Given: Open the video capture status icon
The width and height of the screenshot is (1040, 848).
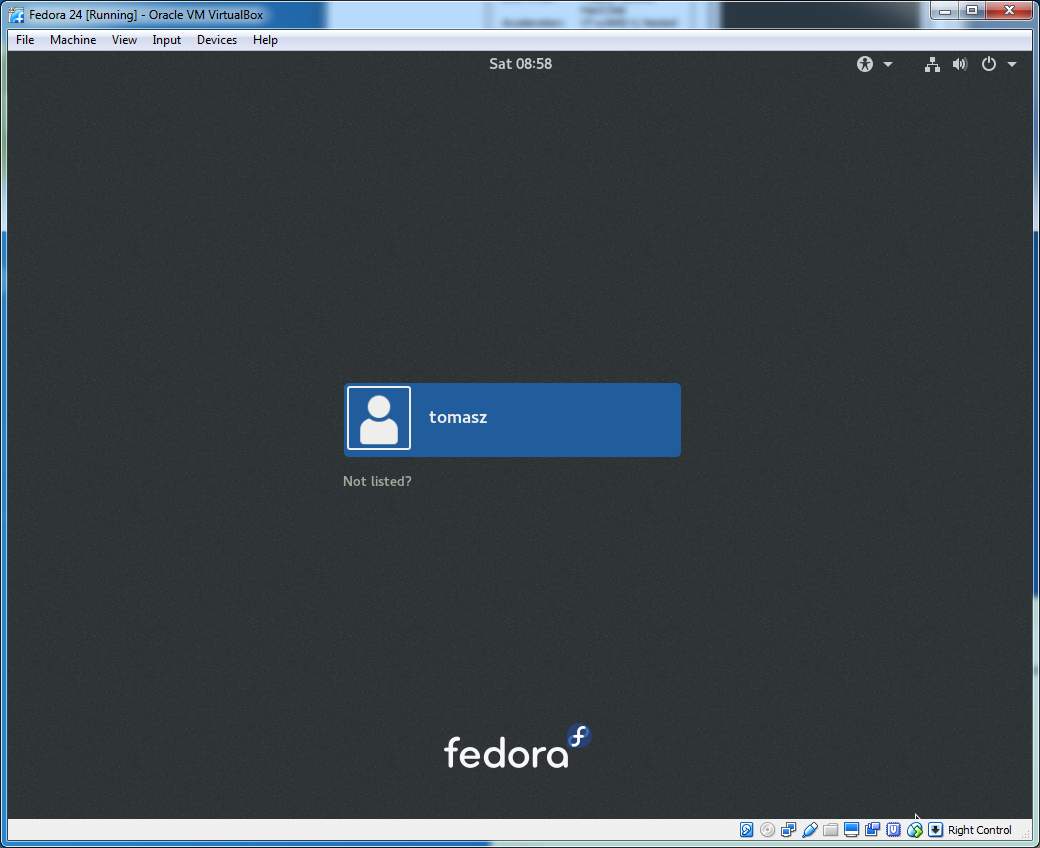Looking at the screenshot, I should pyautogui.click(x=872, y=829).
